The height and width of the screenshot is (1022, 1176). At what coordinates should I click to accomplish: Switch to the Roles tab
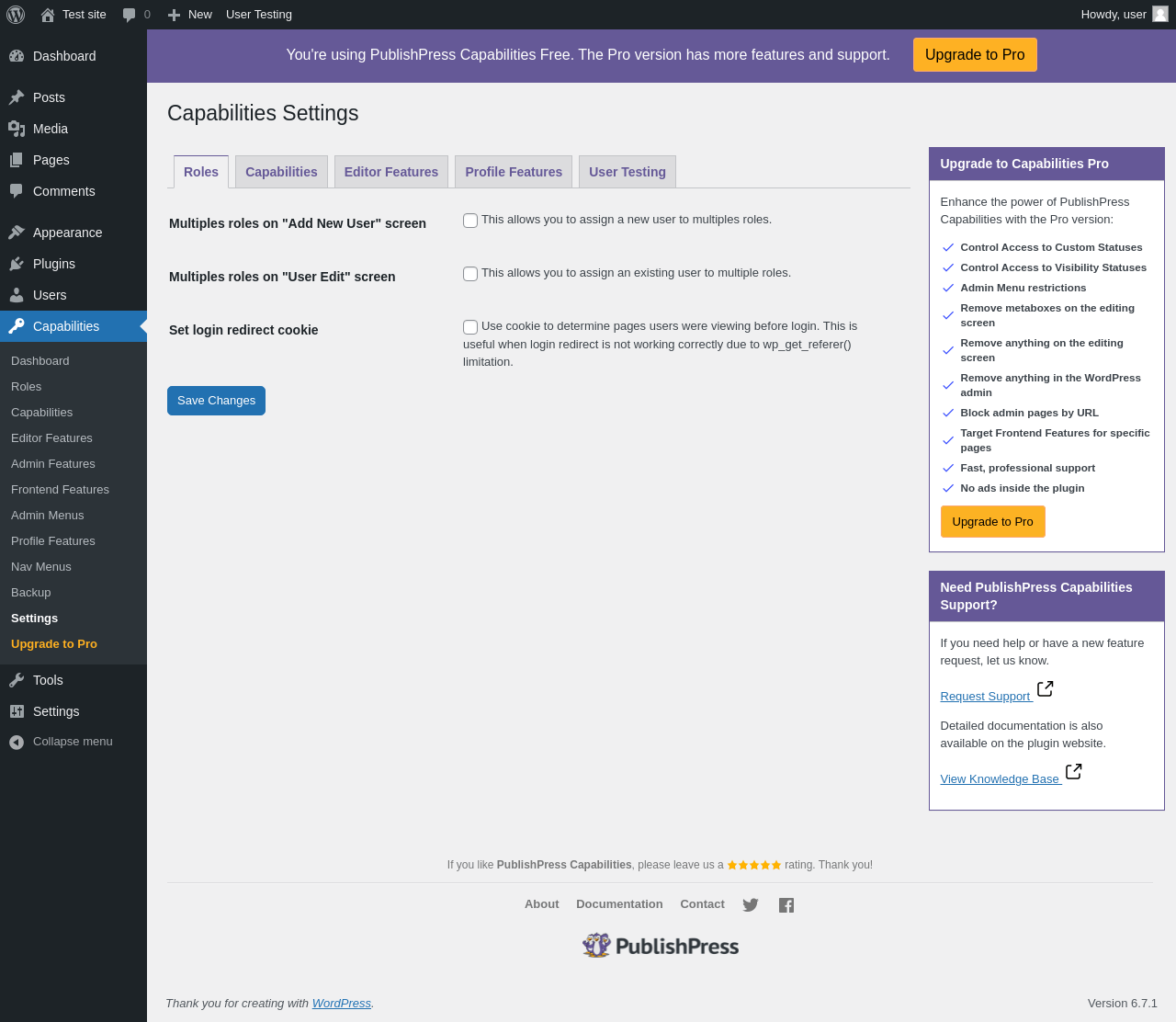click(x=201, y=172)
